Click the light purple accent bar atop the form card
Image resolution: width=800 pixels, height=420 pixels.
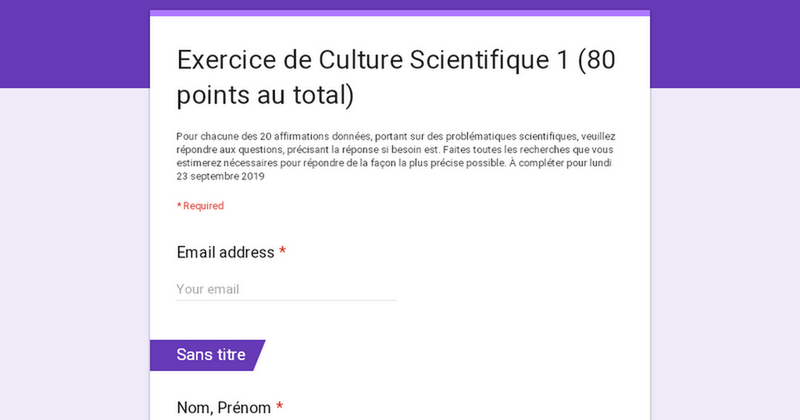400,13
